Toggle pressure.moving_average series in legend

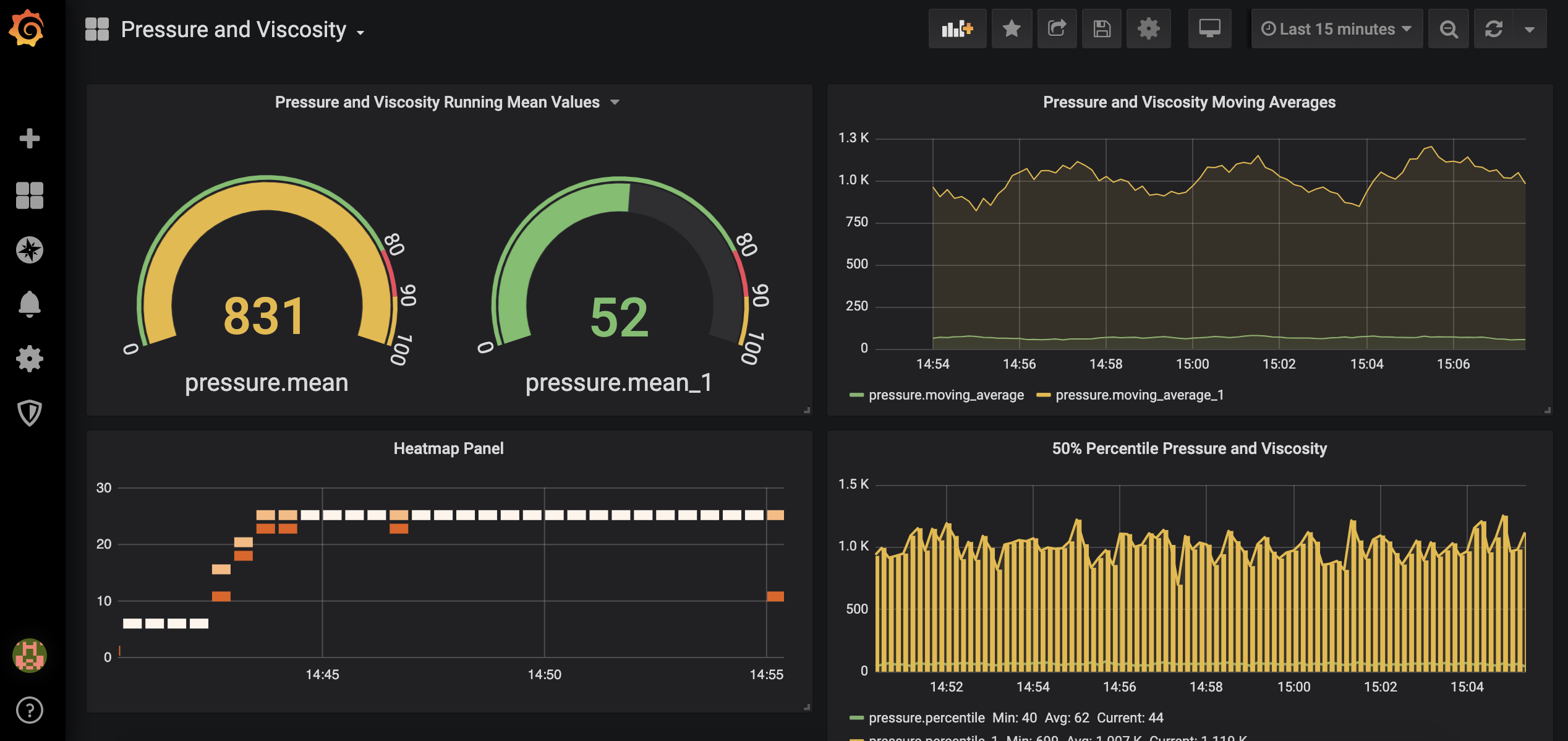pyautogui.click(x=945, y=395)
